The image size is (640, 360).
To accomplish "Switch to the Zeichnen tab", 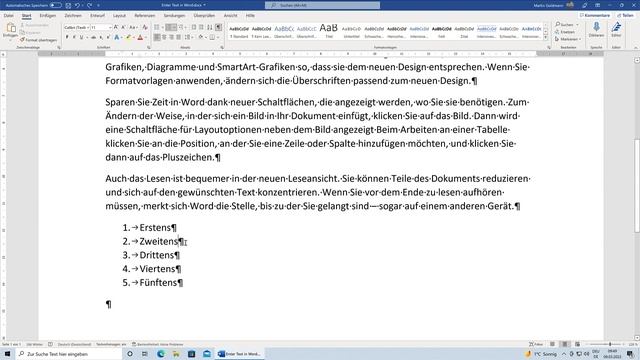I will (x=73, y=16).
